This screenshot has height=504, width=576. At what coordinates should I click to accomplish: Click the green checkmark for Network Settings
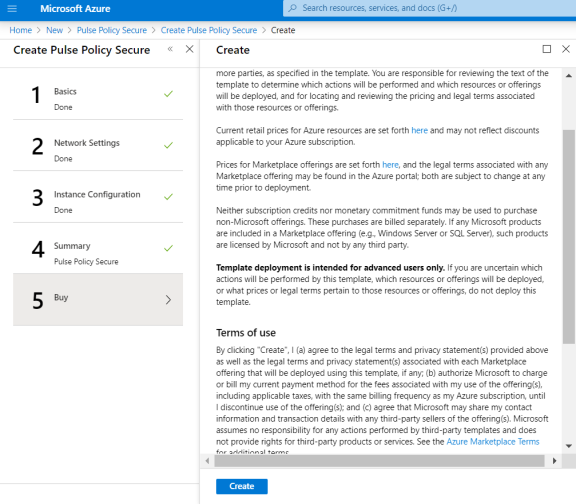point(168,145)
